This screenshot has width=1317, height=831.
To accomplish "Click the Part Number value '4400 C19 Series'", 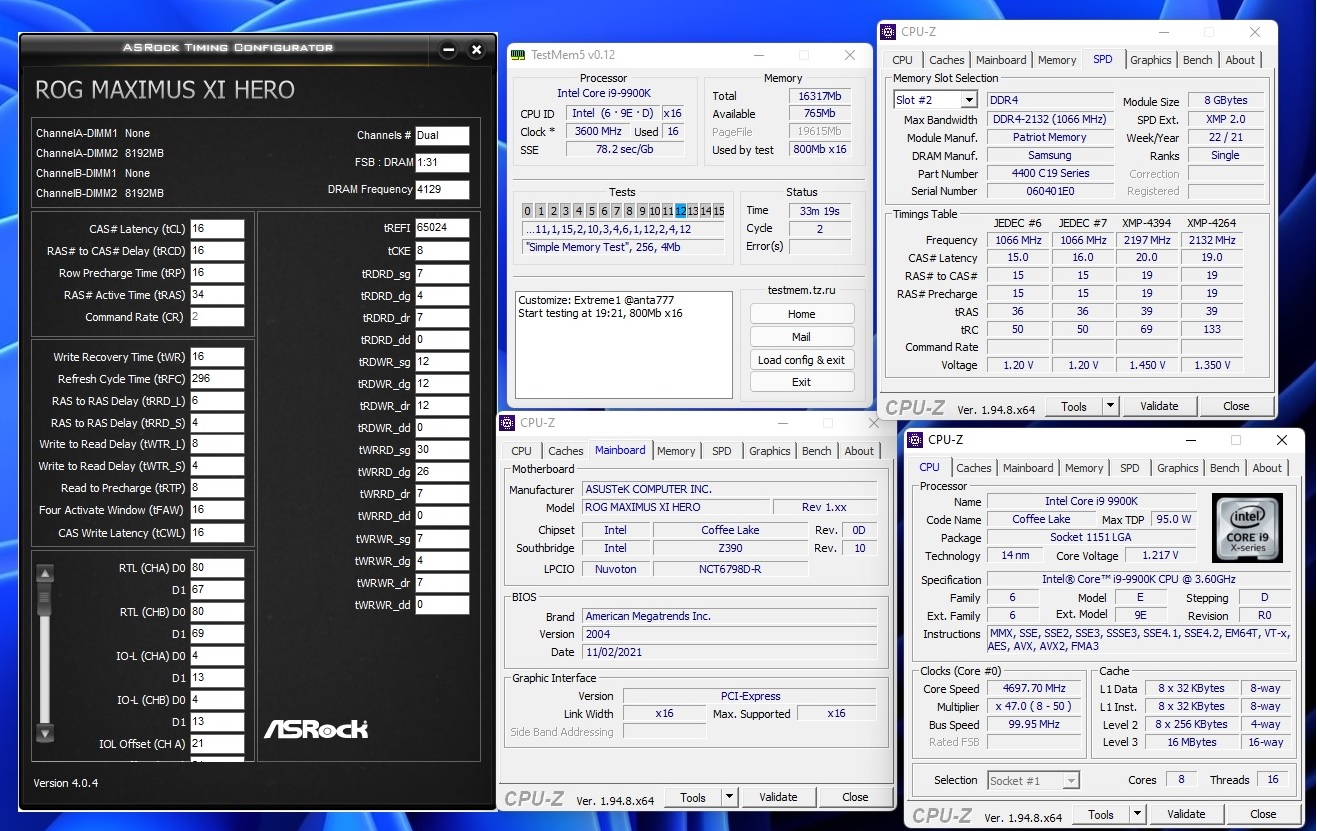I will [1049, 173].
